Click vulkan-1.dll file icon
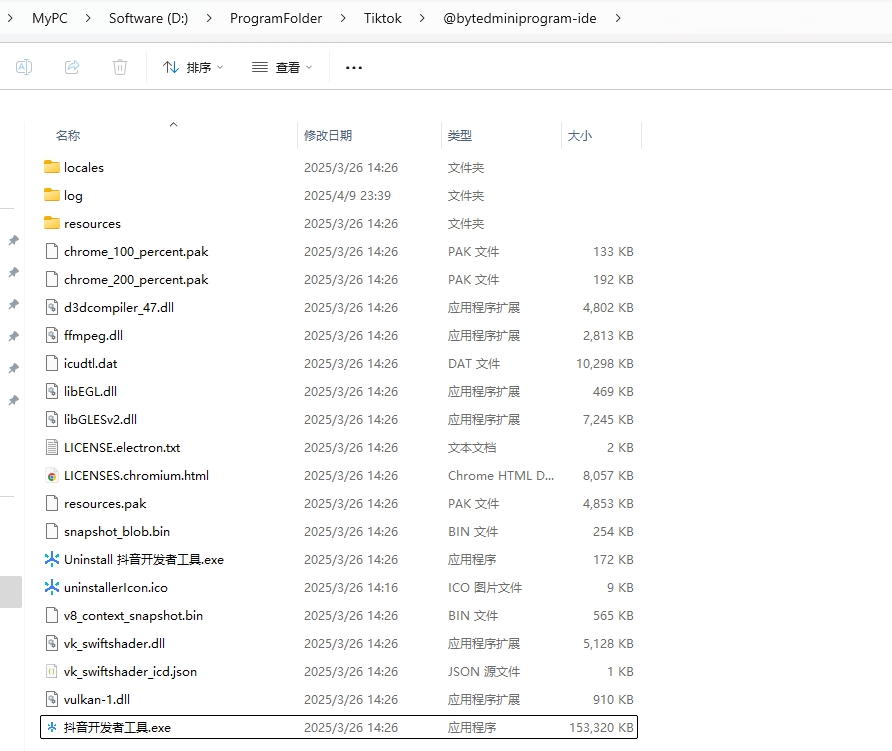 52,699
